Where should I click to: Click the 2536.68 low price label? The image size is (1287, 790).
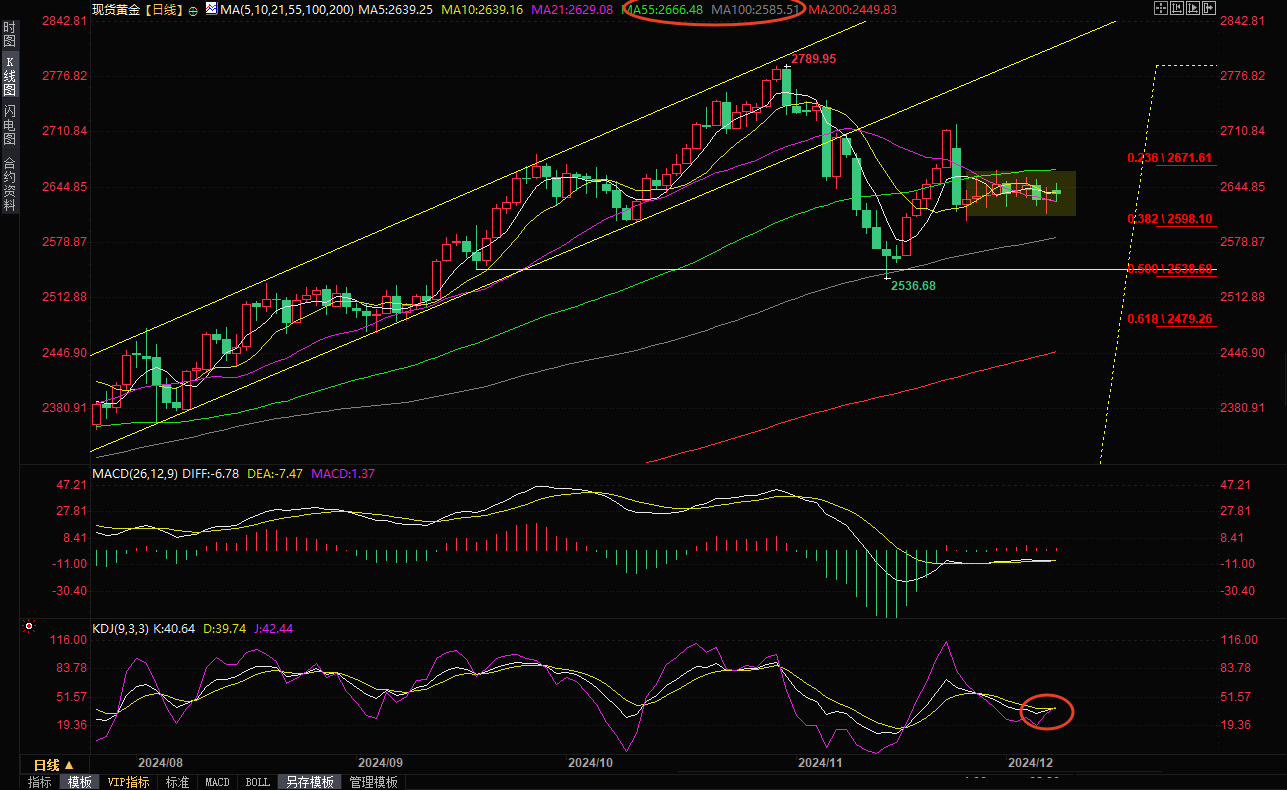pyautogui.click(x=913, y=285)
